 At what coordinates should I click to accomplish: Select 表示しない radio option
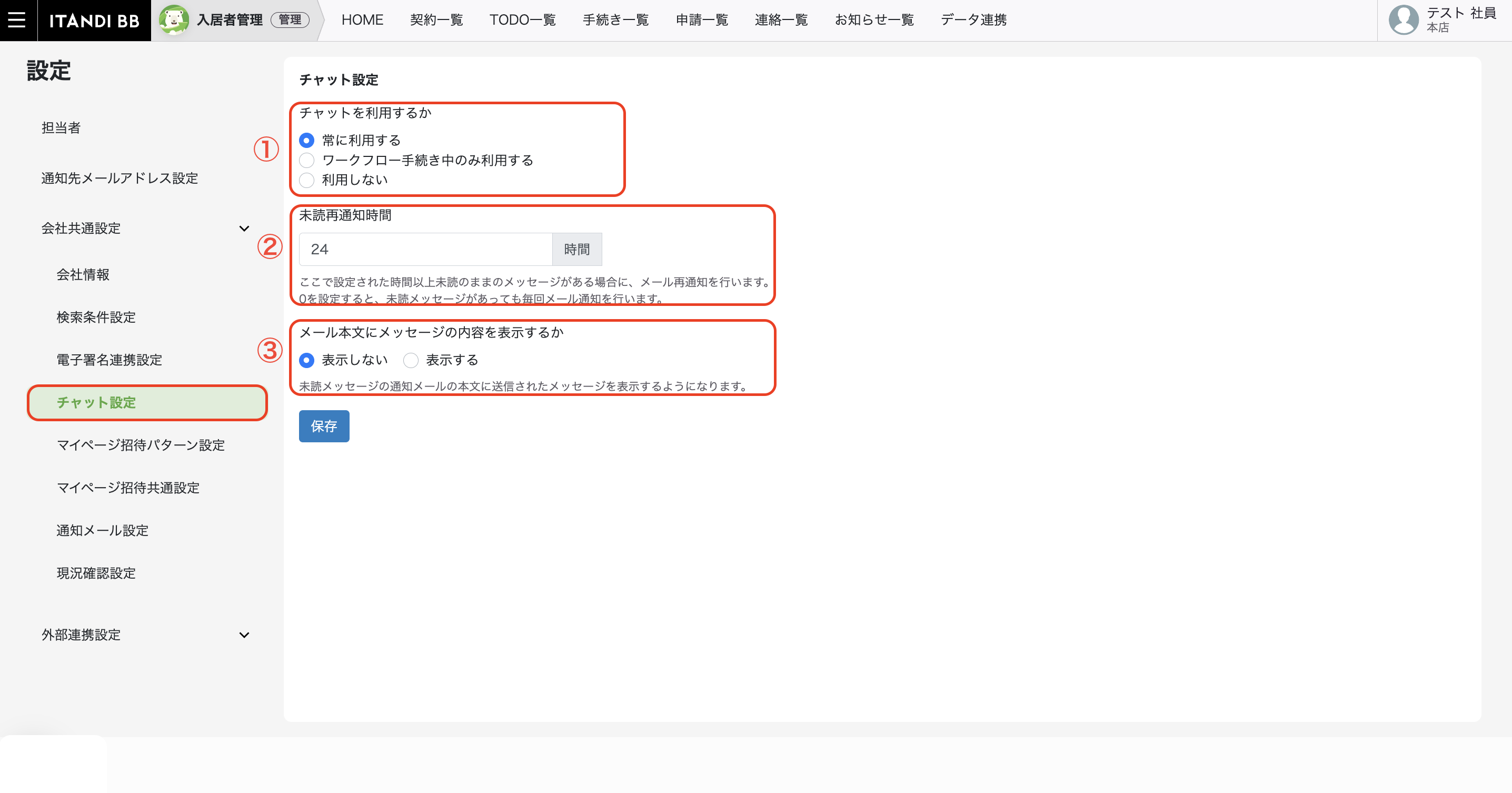[306, 360]
